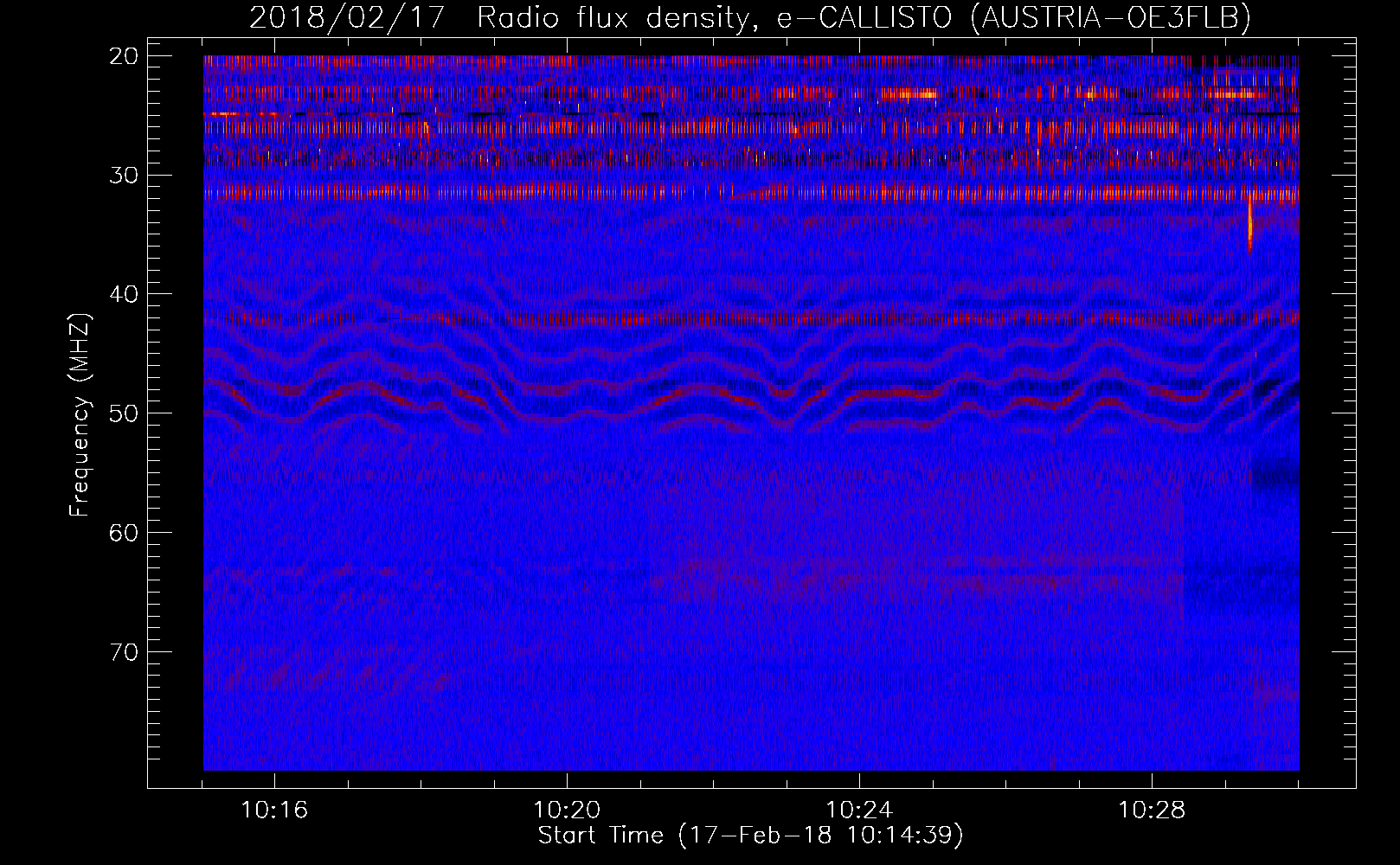The width and height of the screenshot is (1400, 865).
Task: Click the time tick label '10:20'
Action: (567, 811)
